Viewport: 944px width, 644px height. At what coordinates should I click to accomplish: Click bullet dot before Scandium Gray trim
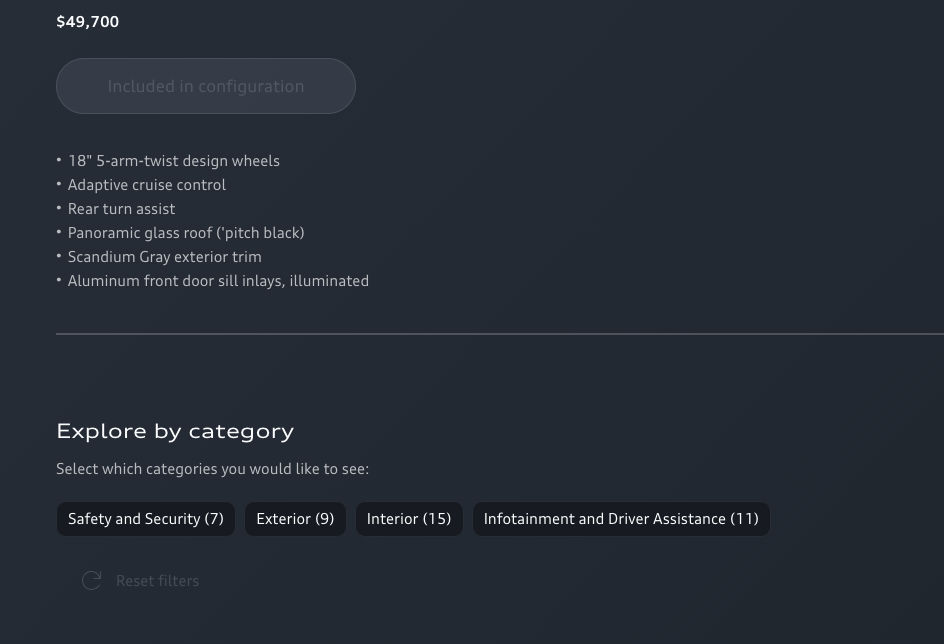59,256
